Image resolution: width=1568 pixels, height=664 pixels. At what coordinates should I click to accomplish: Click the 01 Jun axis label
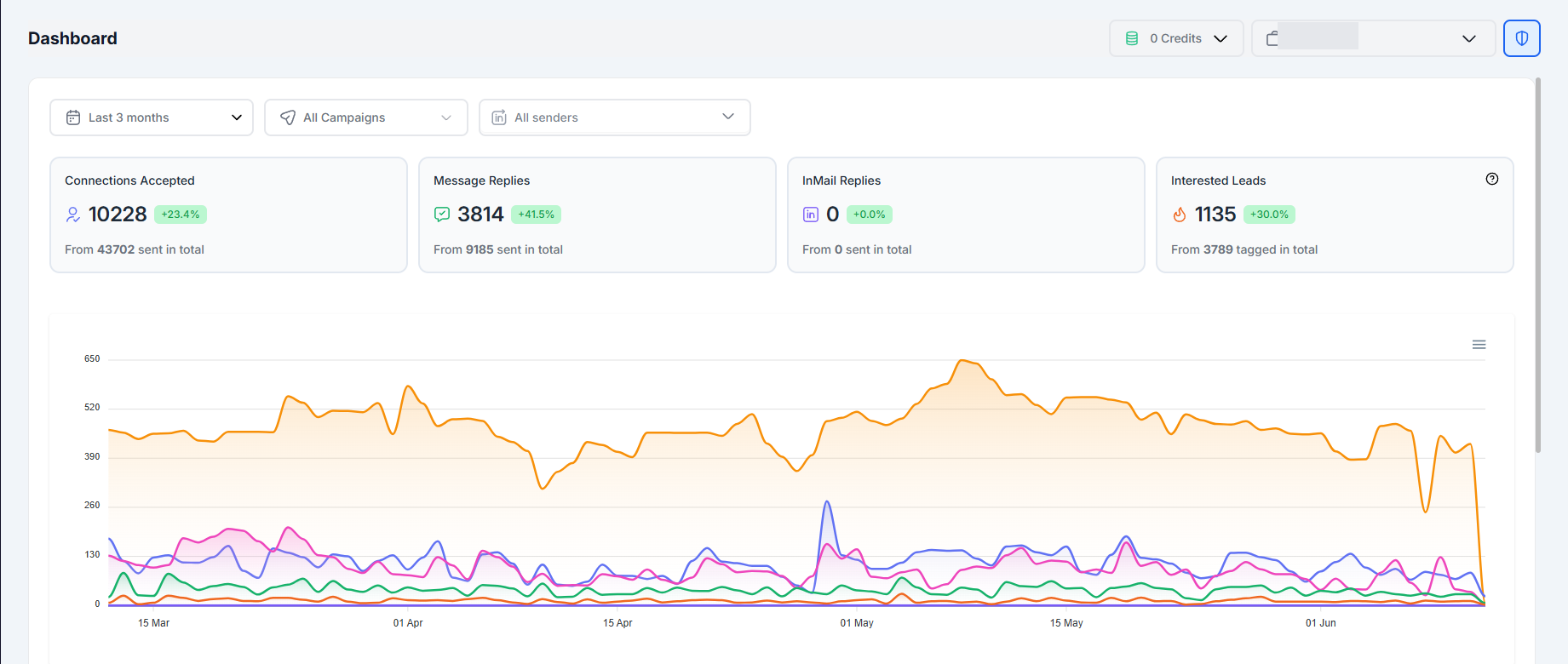[1321, 623]
